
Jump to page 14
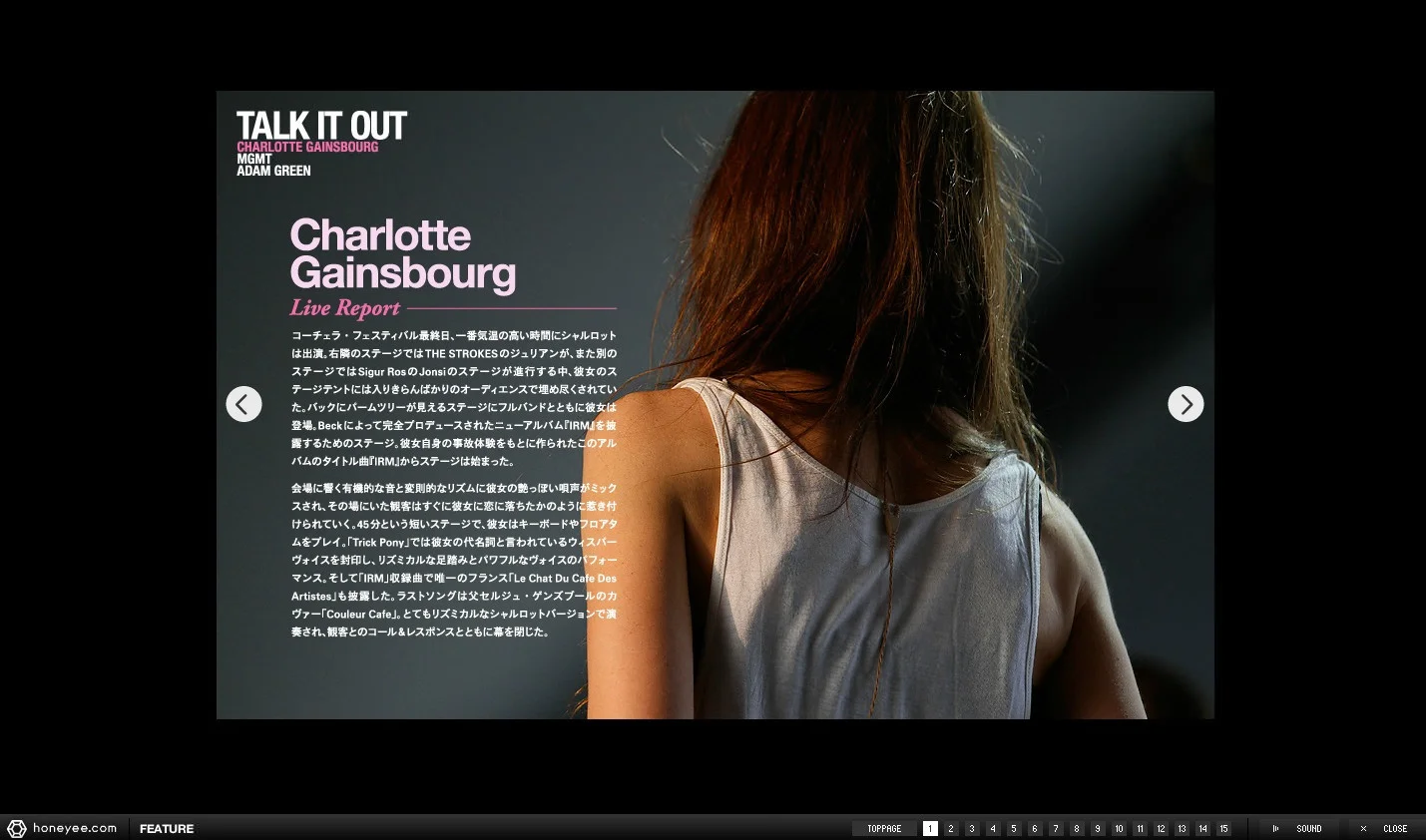click(1202, 829)
